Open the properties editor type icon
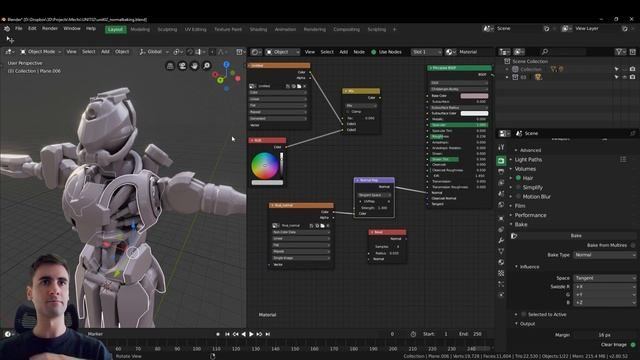 [x=504, y=133]
